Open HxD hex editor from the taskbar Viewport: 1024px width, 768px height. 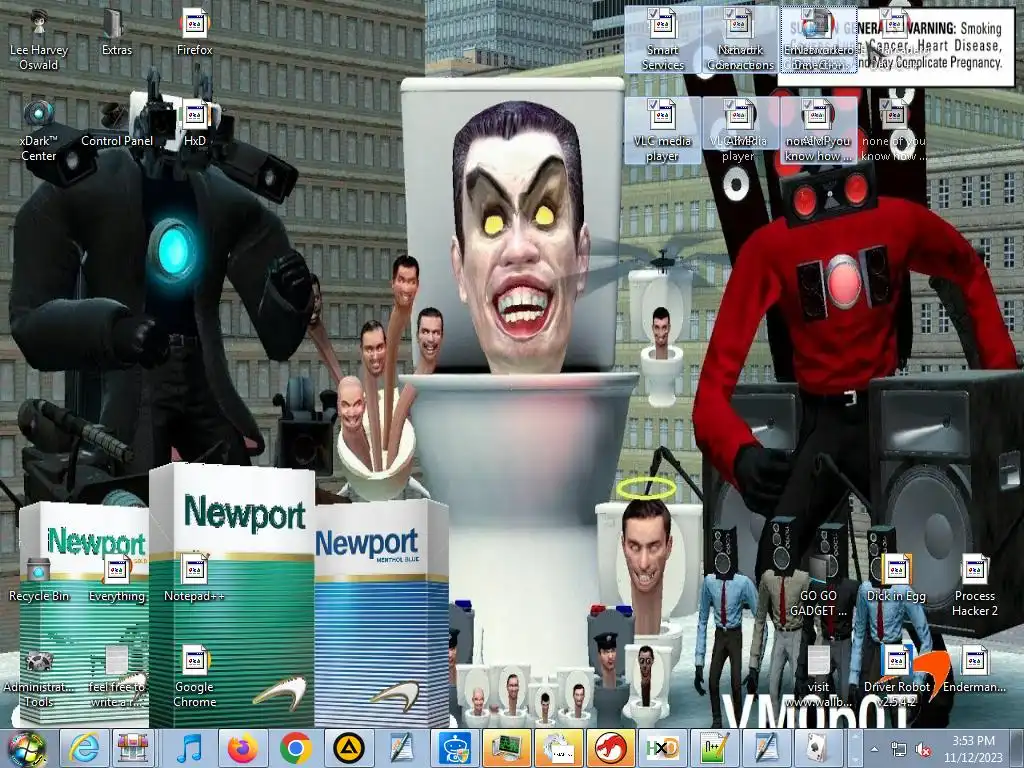[x=662, y=748]
